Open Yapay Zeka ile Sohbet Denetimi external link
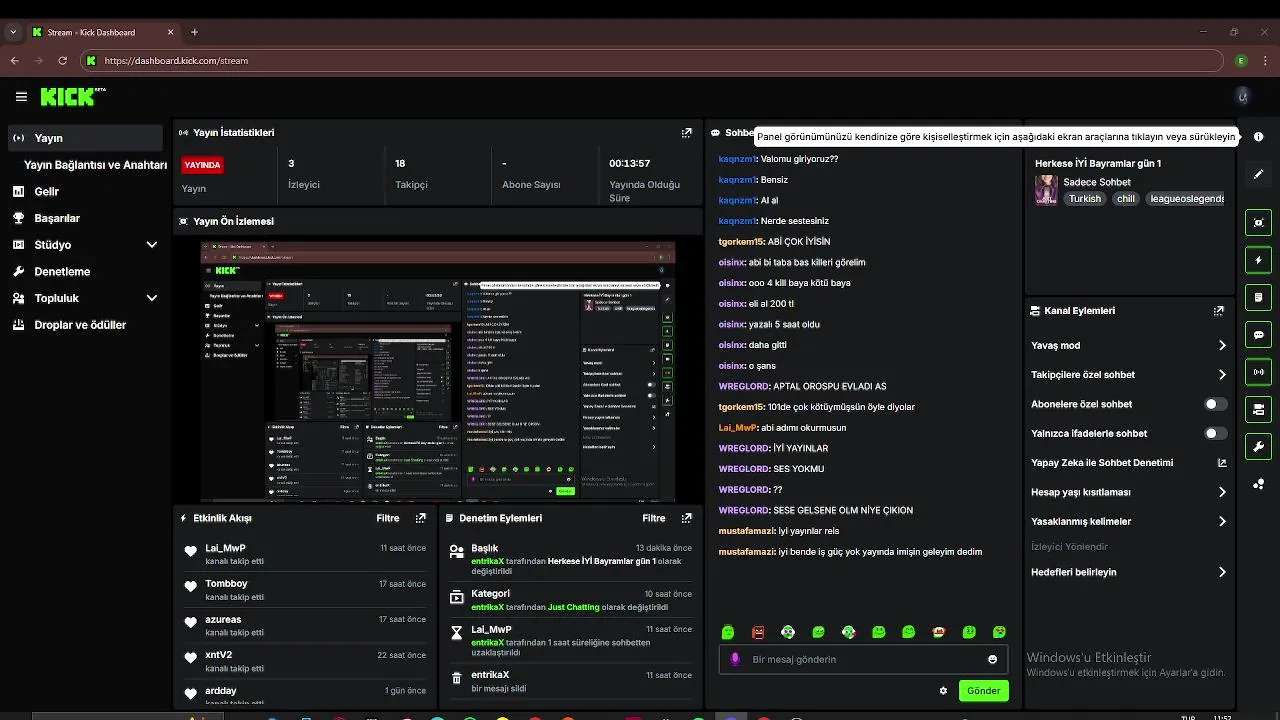This screenshot has width=1280, height=720. pyautogui.click(x=1221, y=463)
